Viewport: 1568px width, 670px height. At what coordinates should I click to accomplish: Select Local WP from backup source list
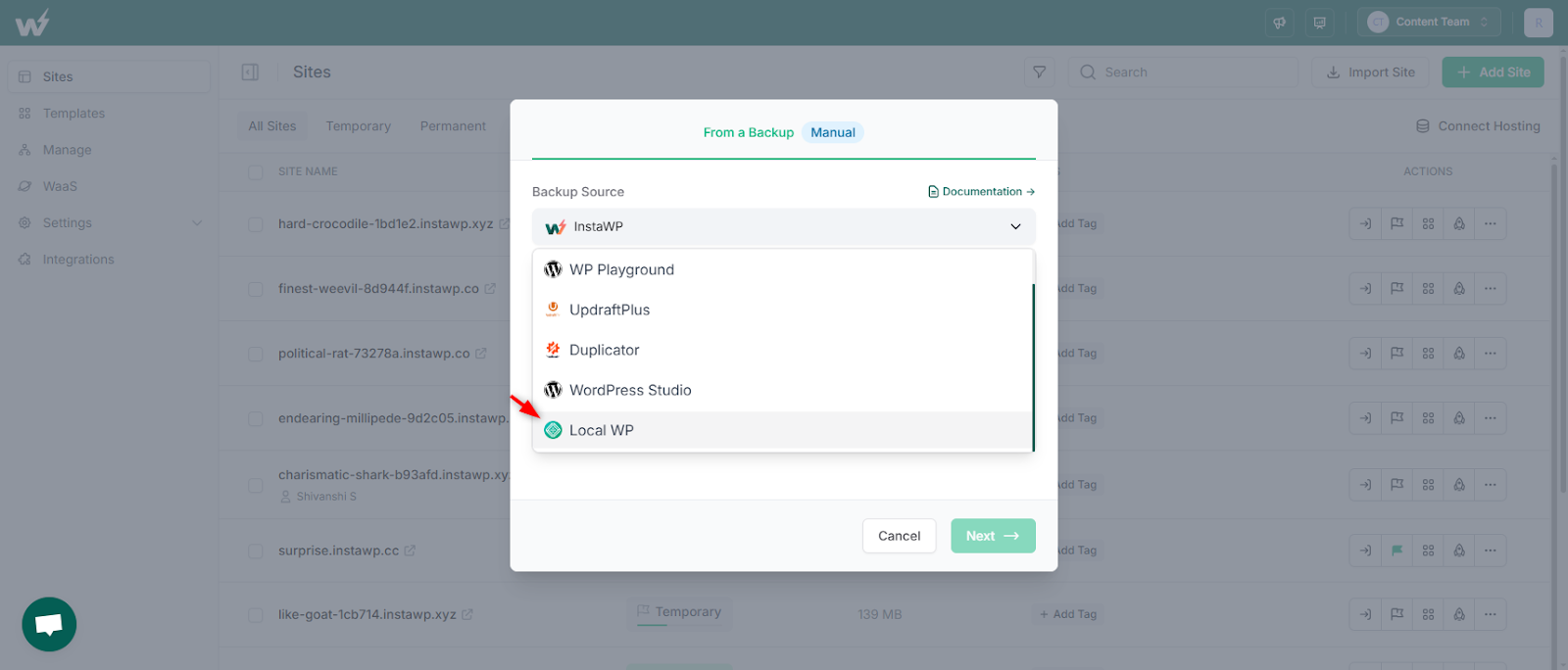pos(782,430)
